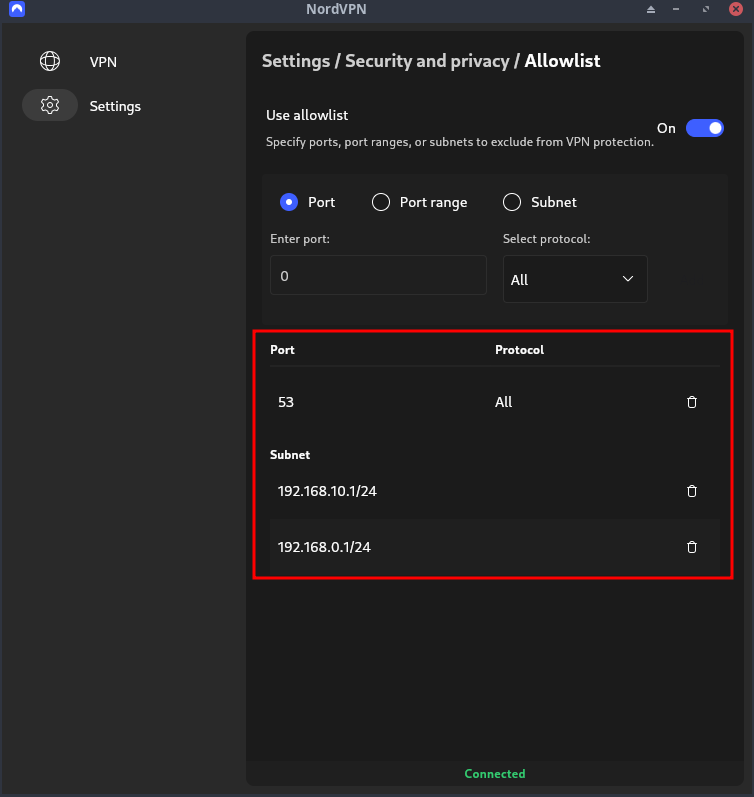Remove subnet 192.168.0.1/24 using trash icon

691,547
